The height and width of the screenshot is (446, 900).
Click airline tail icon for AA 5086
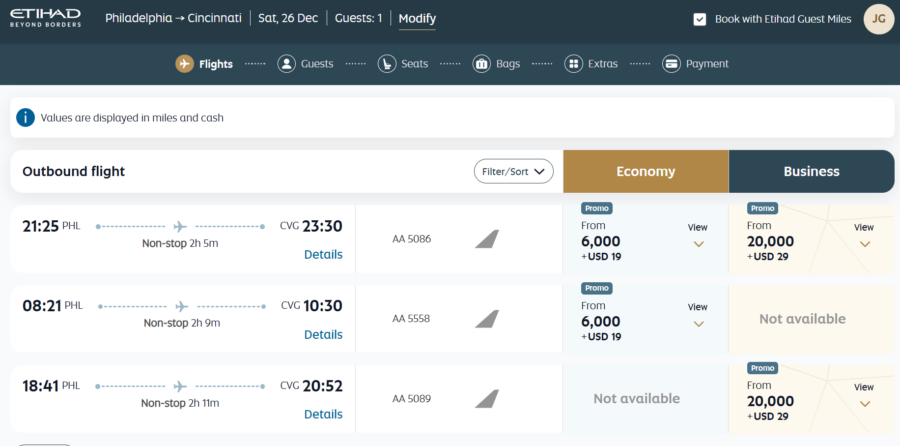pos(487,239)
